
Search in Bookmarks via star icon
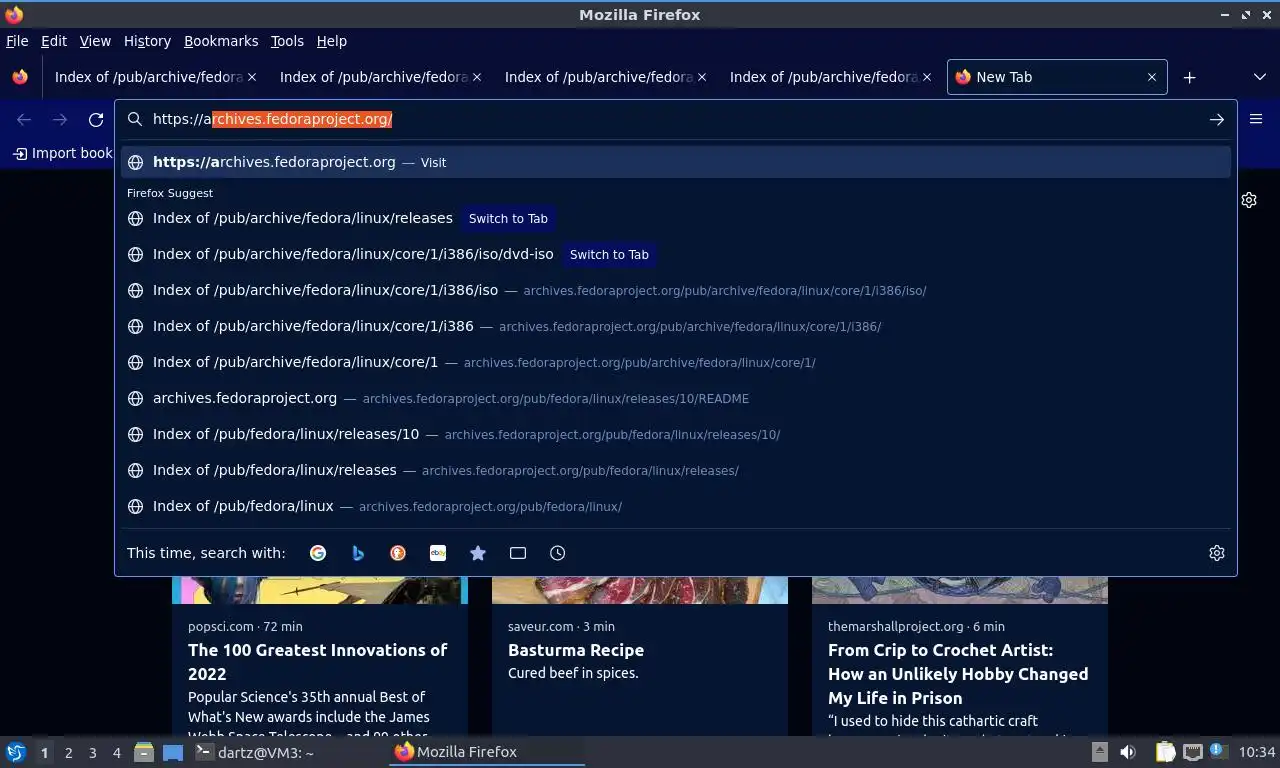tap(478, 553)
